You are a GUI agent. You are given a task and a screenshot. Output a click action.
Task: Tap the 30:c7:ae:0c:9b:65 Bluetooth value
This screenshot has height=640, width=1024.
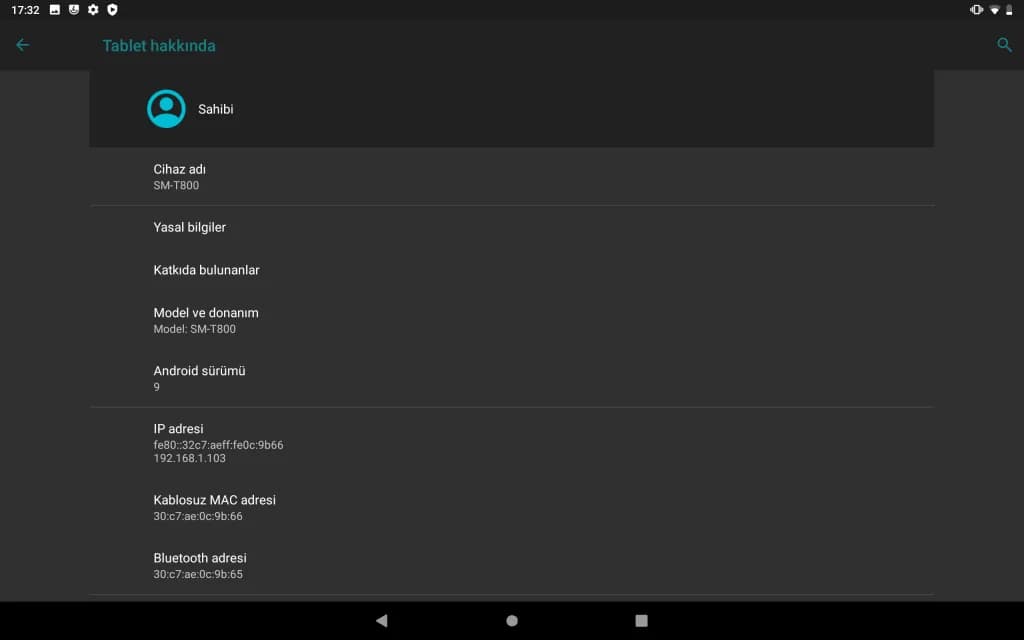click(x=198, y=574)
